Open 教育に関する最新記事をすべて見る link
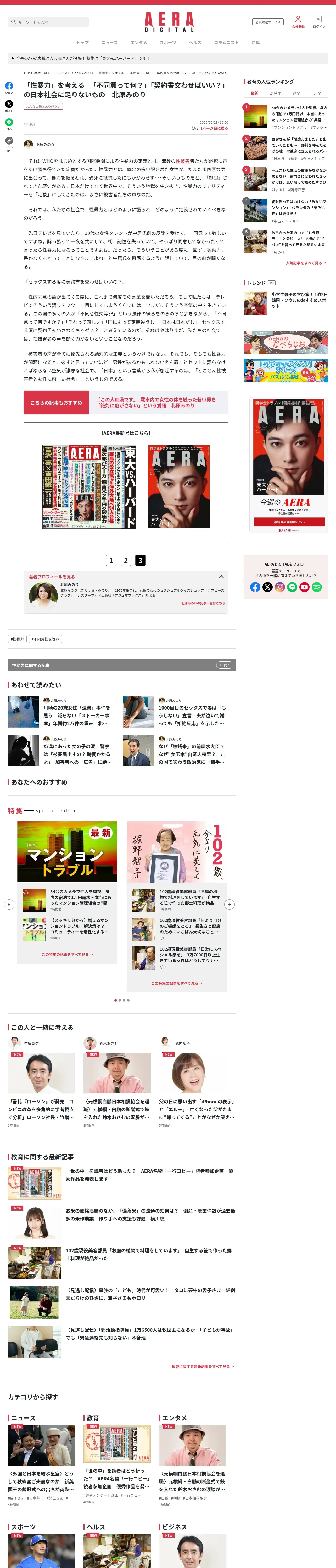The width and height of the screenshot is (336, 1568). click(203, 1367)
